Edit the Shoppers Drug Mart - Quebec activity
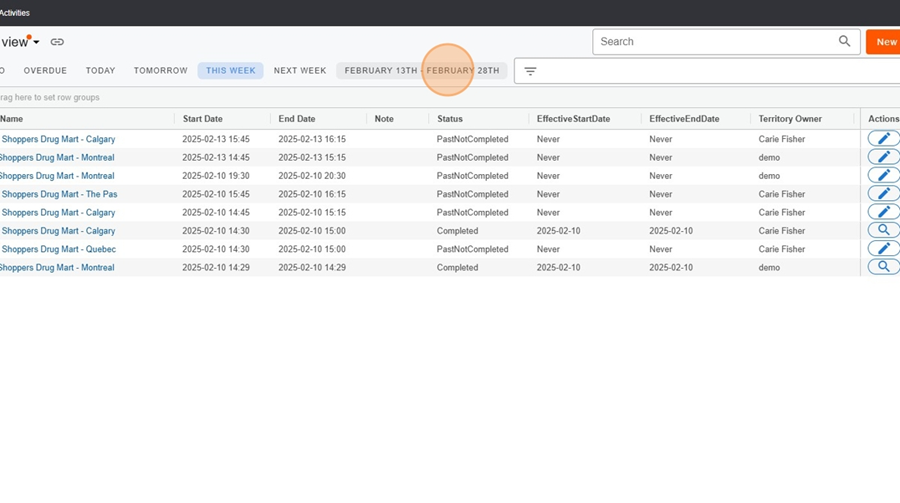 (x=883, y=249)
